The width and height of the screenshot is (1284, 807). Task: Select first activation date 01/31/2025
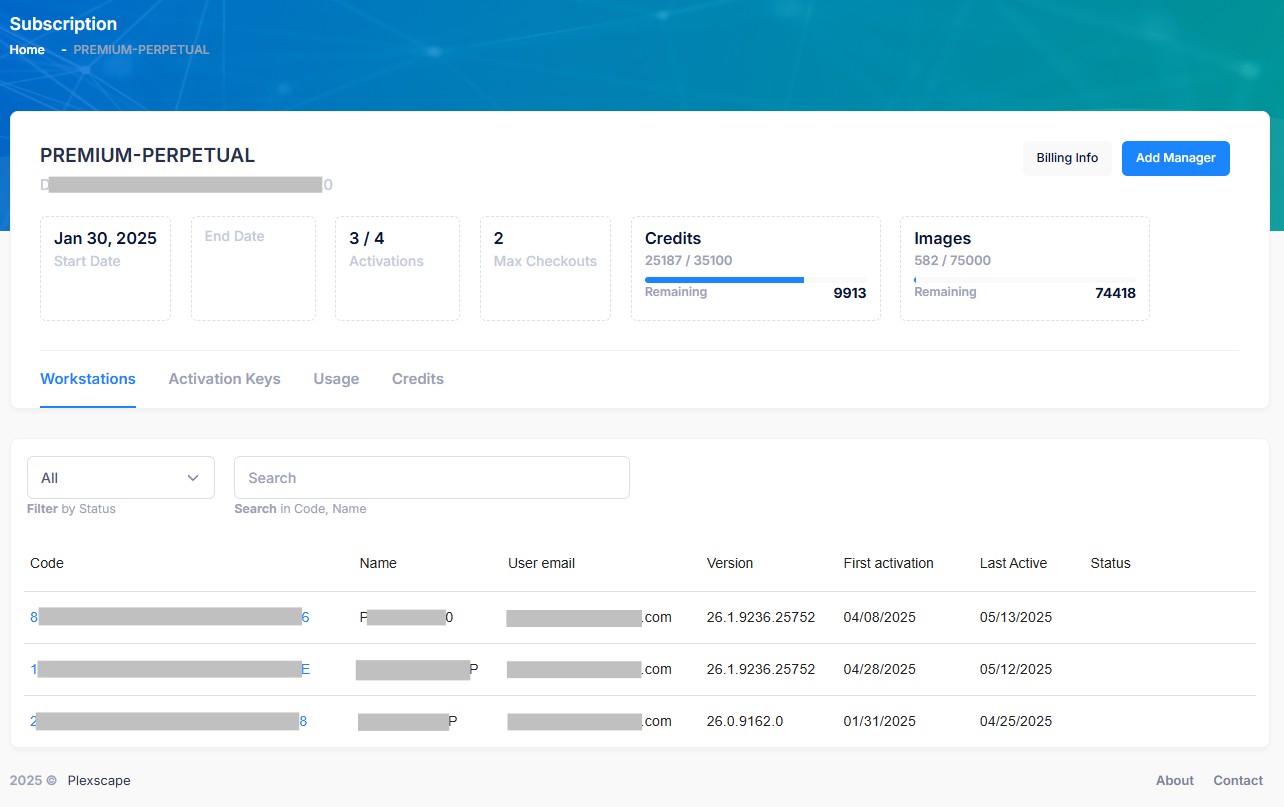880,721
